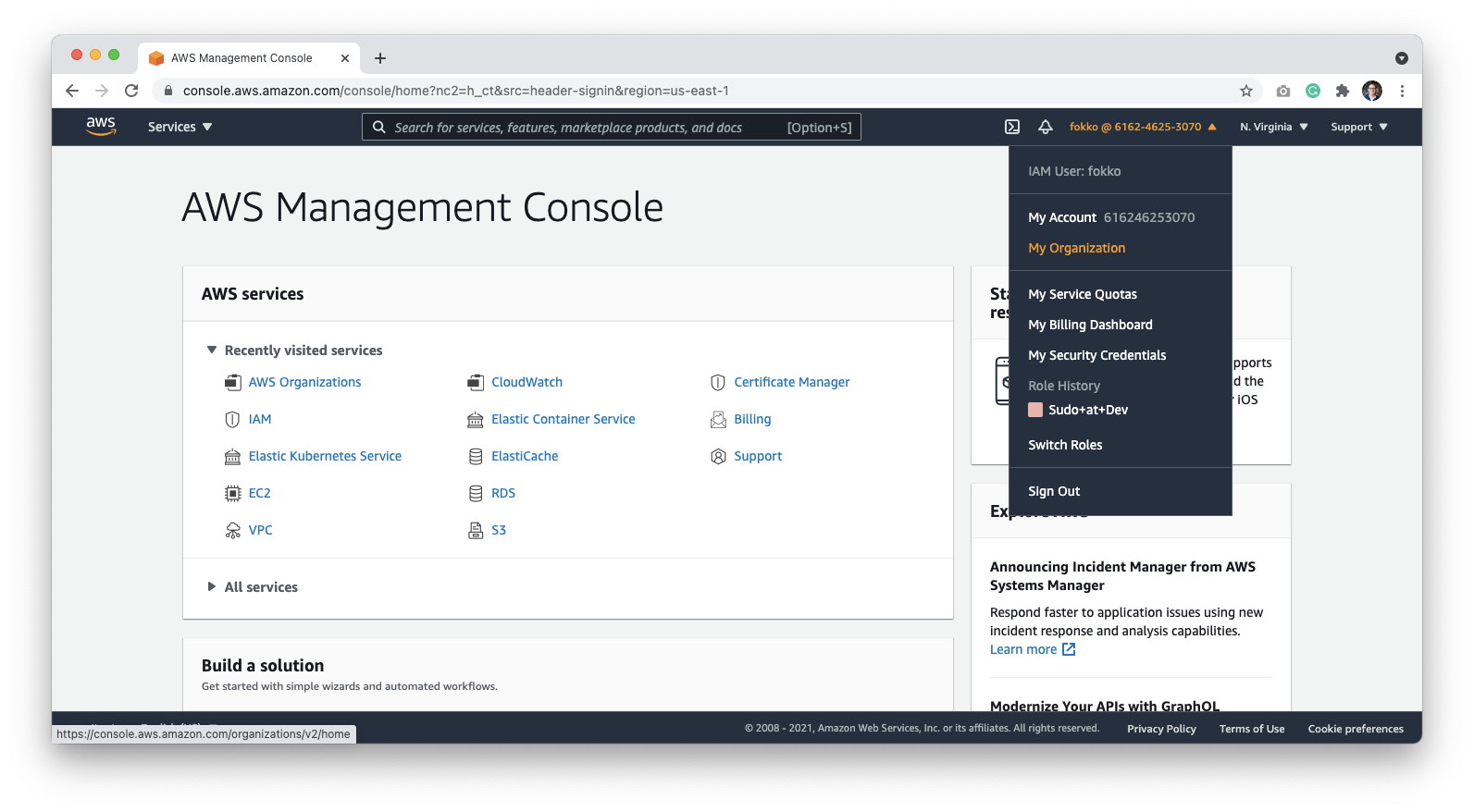Open the Chrome profile avatar
Image resolution: width=1474 pixels, height=812 pixels.
[1372, 91]
